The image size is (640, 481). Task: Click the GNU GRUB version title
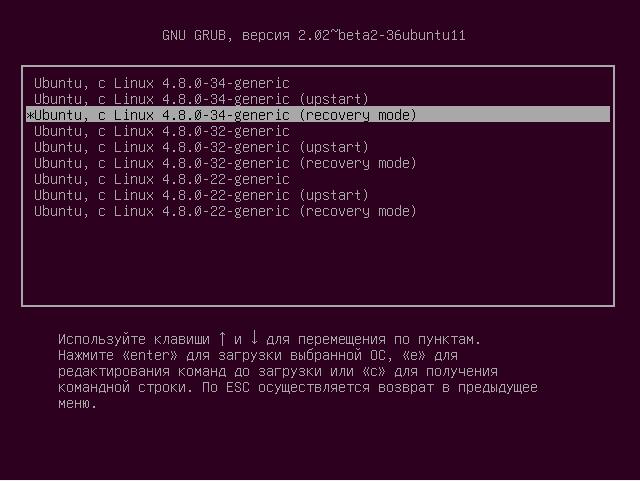tap(313, 36)
